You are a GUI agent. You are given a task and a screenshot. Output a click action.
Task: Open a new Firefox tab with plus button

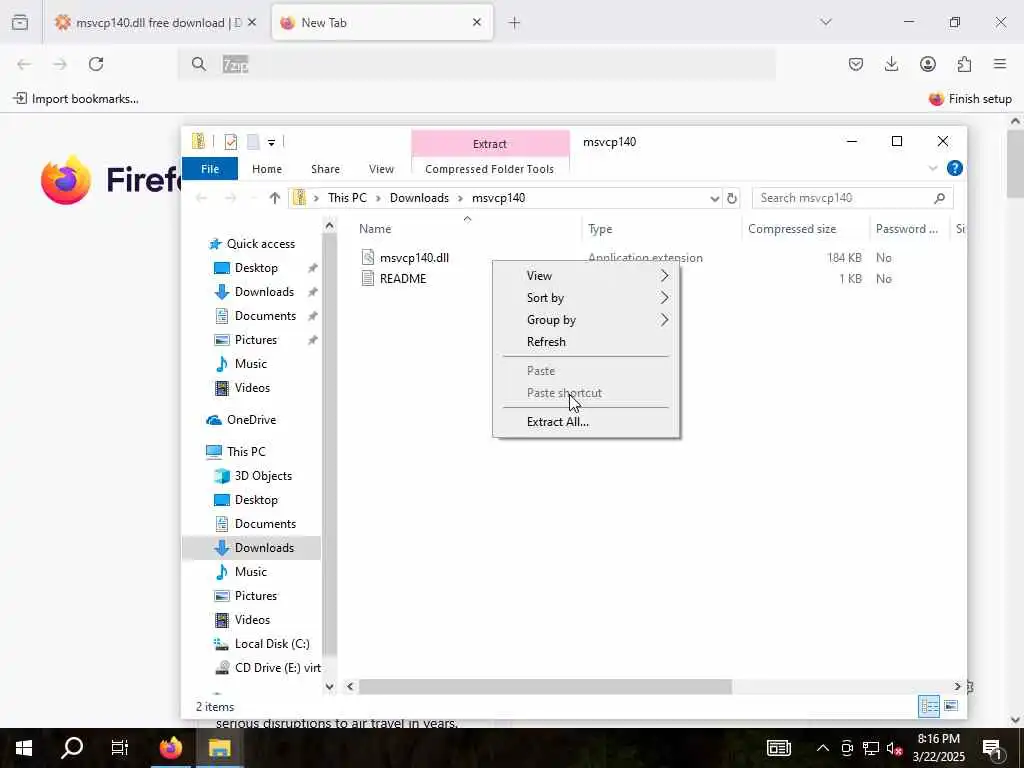(x=515, y=23)
